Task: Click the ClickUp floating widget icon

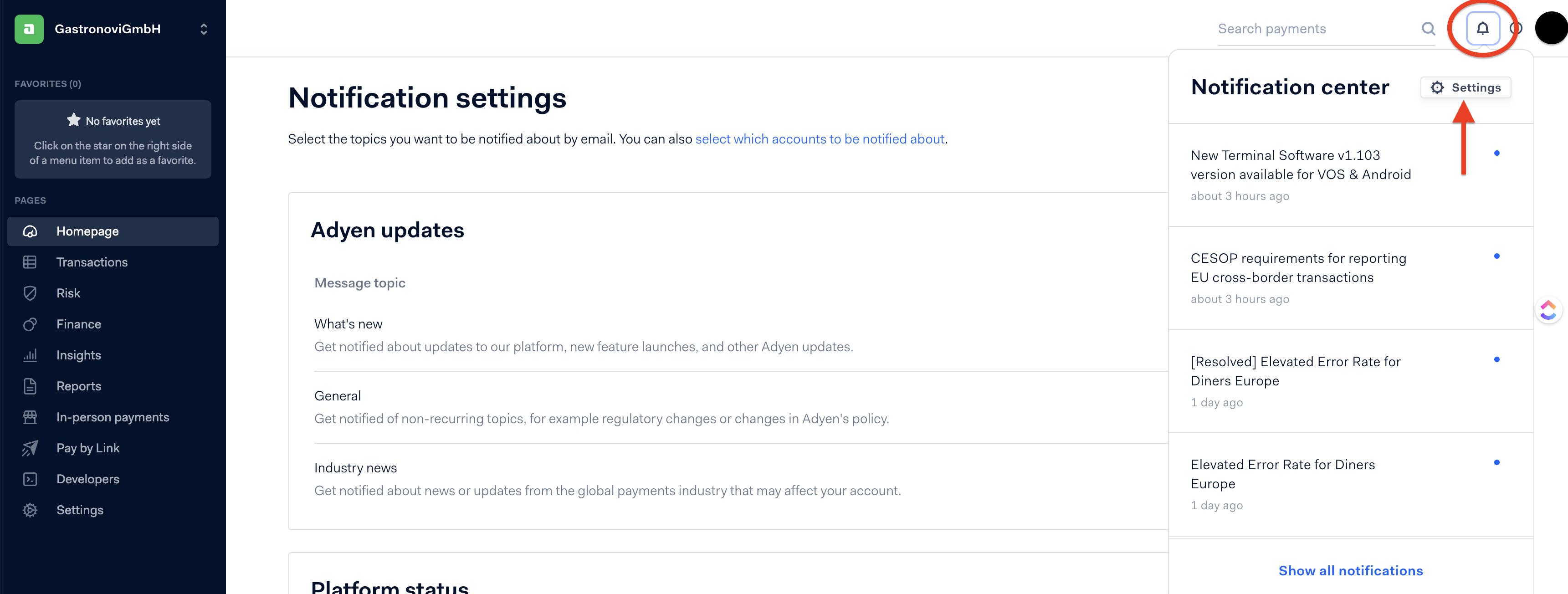Action: click(1549, 310)
